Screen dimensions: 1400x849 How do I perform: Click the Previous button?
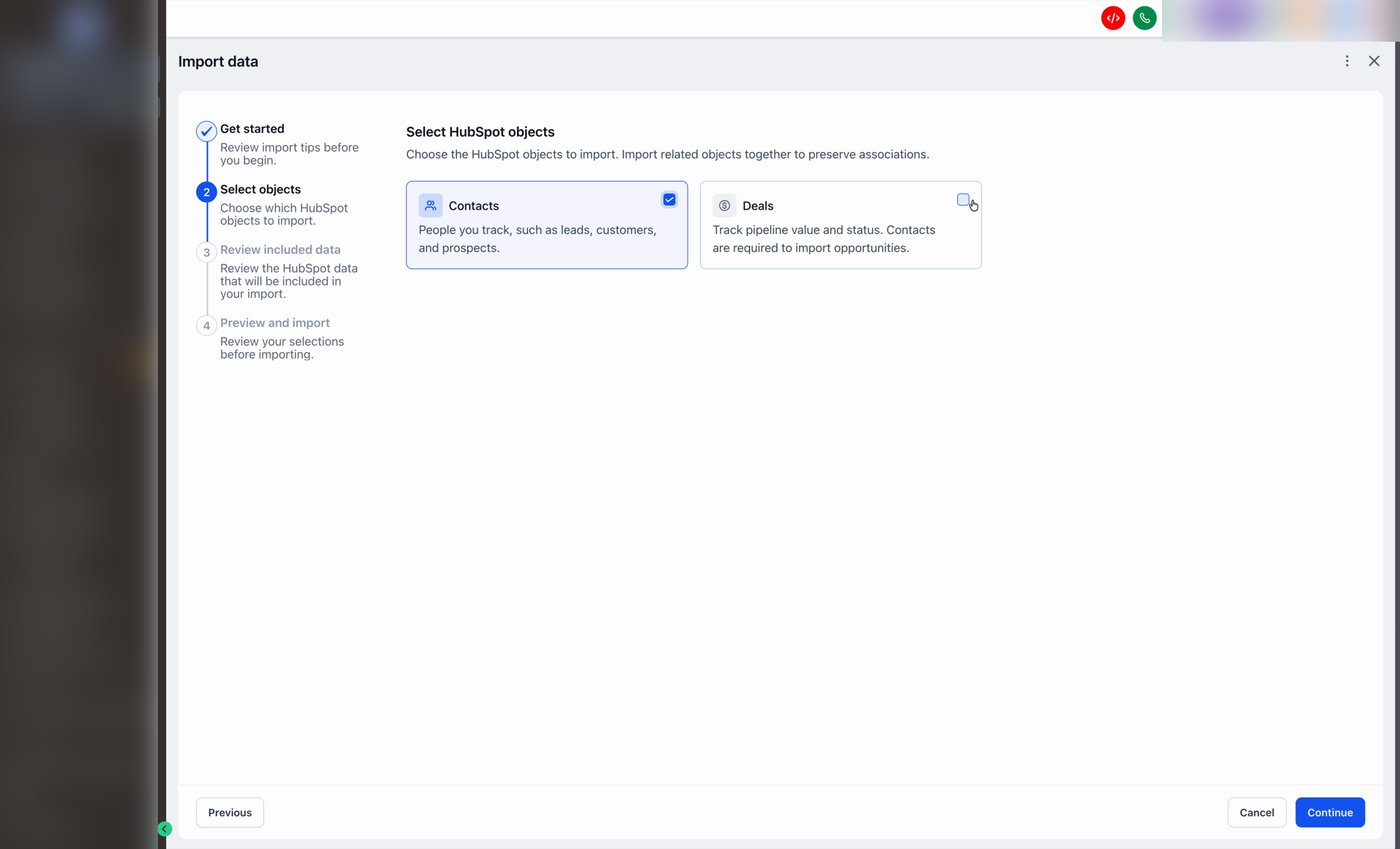click(x=229, y=812)
